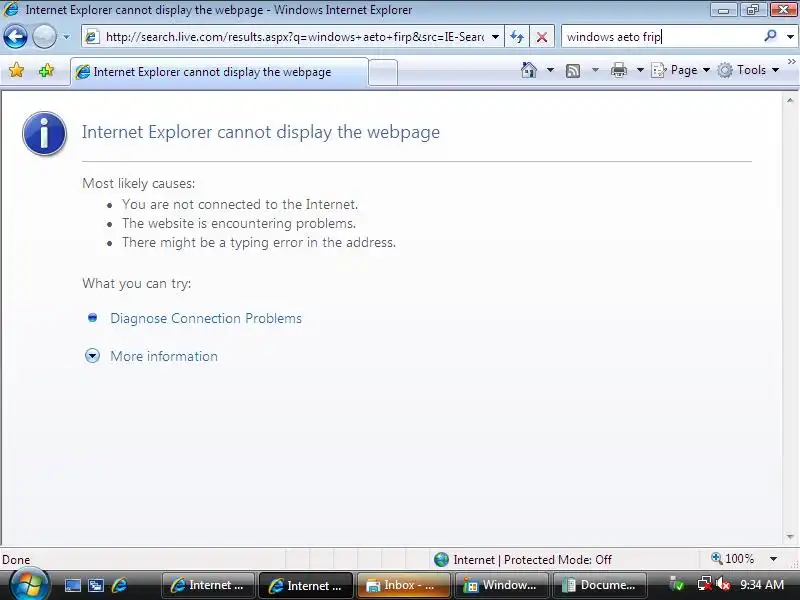Open a new blank tab
The image size is (800, 600).
[x=383, y=72]
